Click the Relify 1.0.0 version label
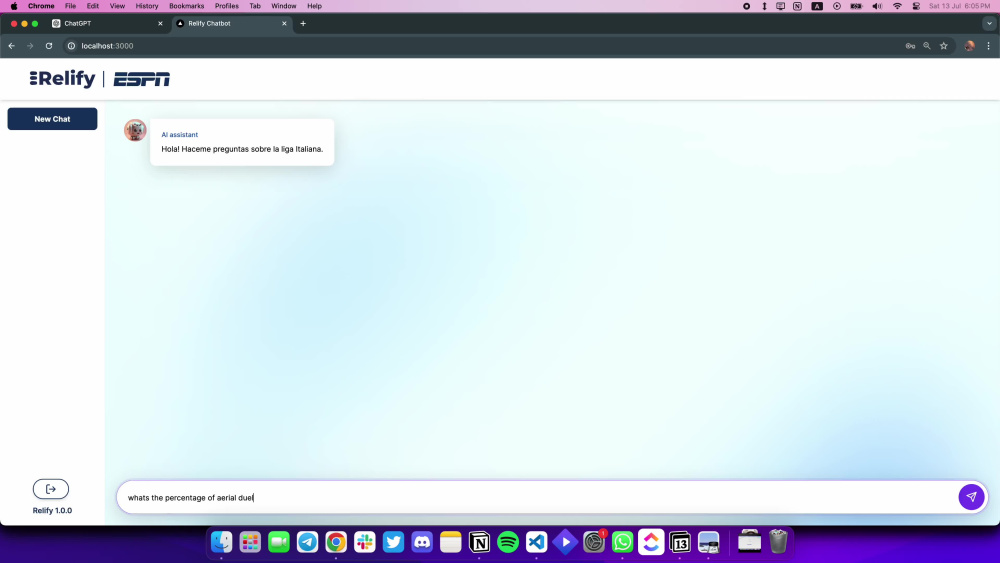Screen dimensions: 1000x563 tap(52, 511)
